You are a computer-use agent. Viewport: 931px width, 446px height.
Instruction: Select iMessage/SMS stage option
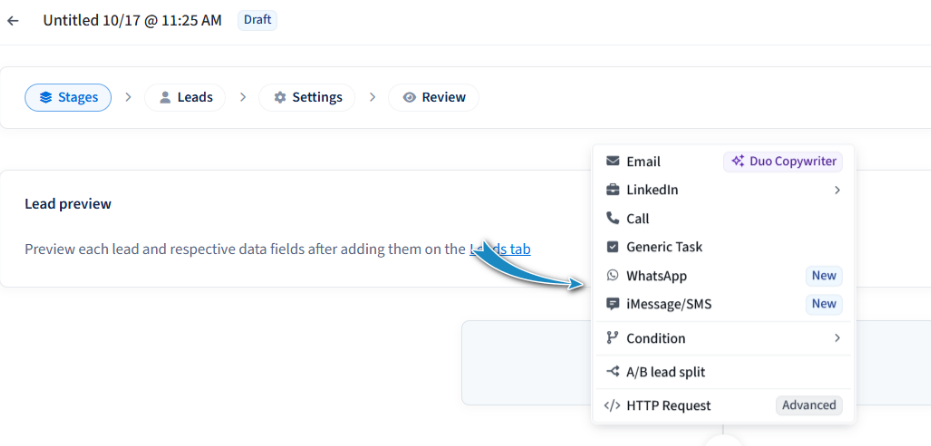click(x=723, y=304)
